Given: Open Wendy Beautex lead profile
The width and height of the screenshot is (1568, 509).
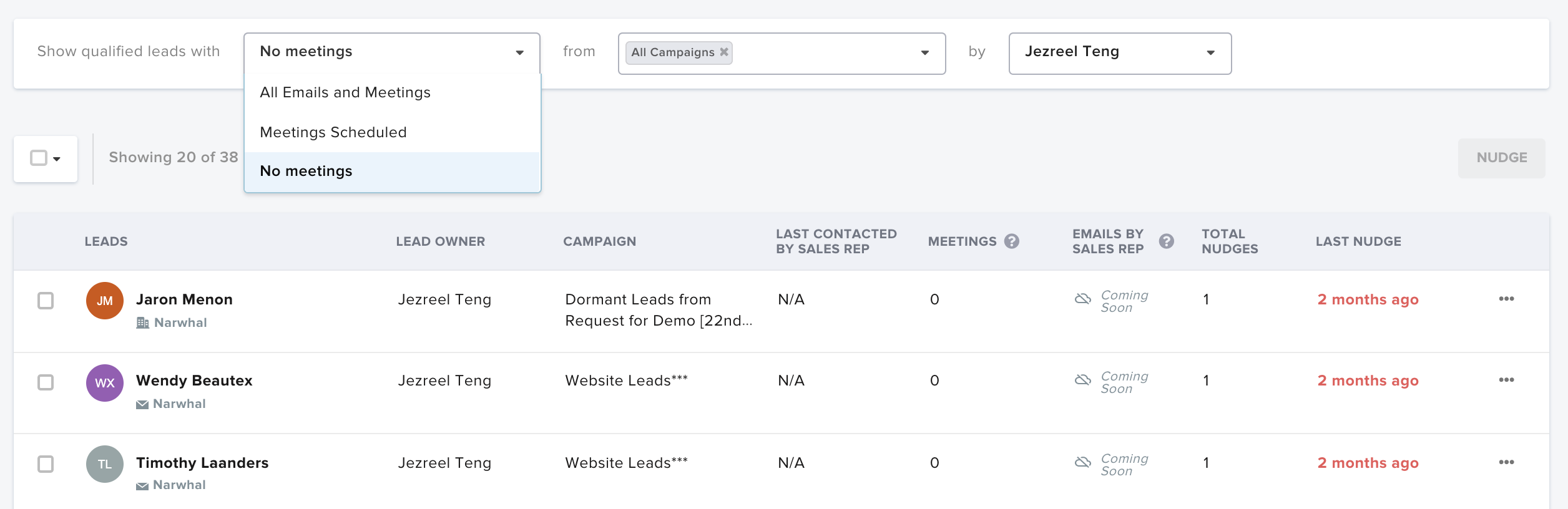Looking at the screenshot, I should (194, 381).
